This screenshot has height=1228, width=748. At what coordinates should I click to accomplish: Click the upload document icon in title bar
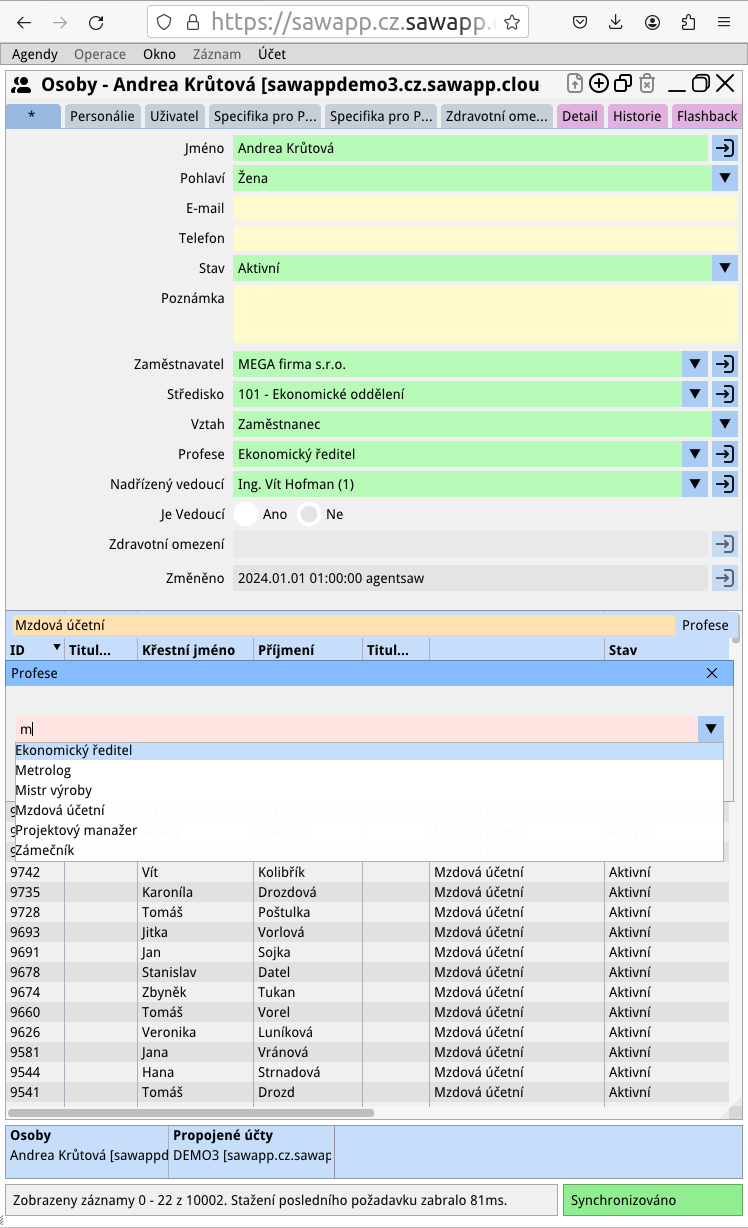click(x=574, y=84)
